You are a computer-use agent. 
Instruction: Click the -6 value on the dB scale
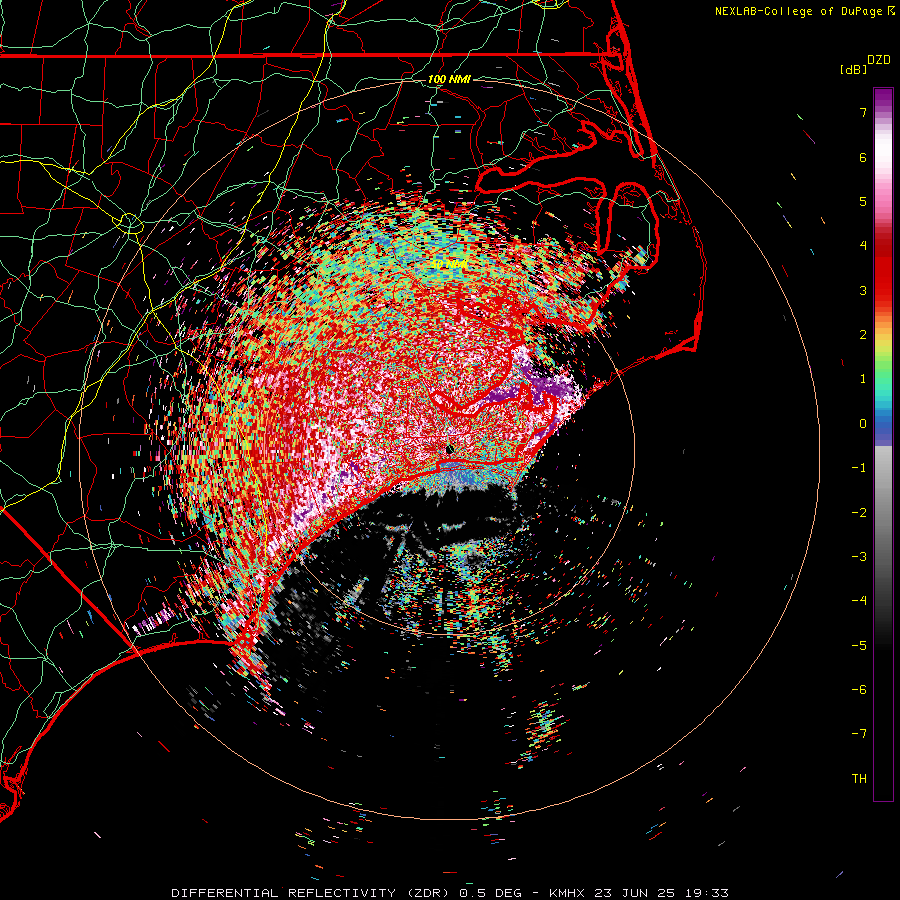859,690
